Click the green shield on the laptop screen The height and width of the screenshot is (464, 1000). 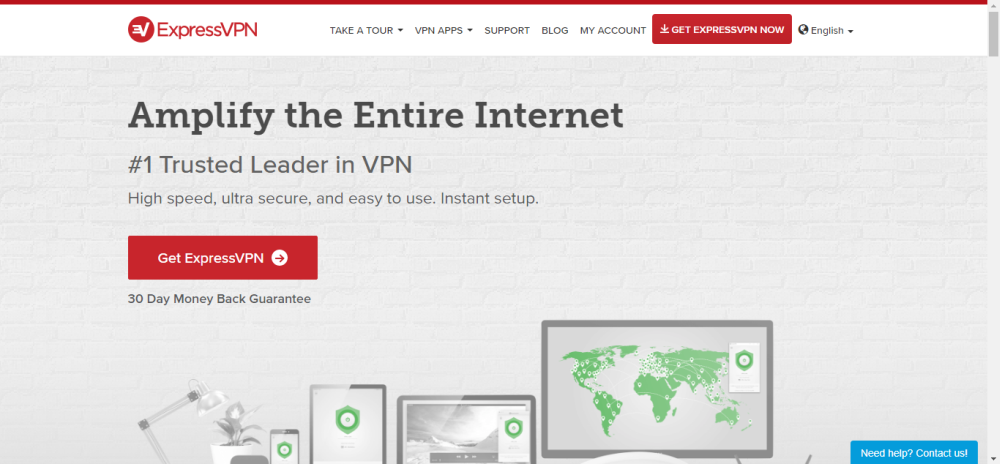coord(512,427)
